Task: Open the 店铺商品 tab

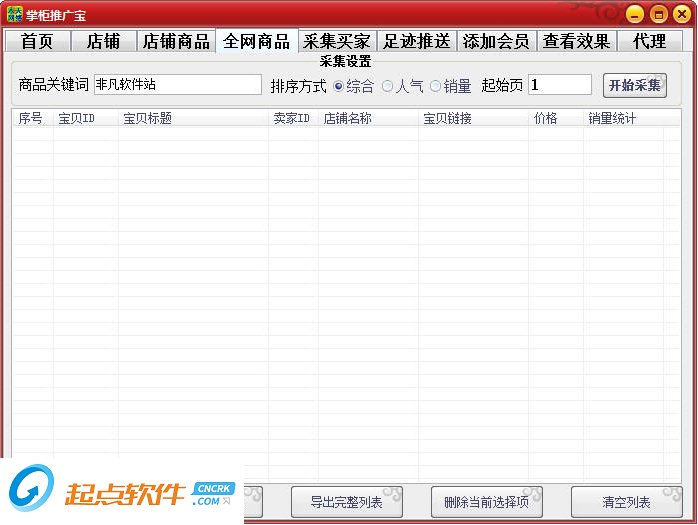Action: (176, 41)
